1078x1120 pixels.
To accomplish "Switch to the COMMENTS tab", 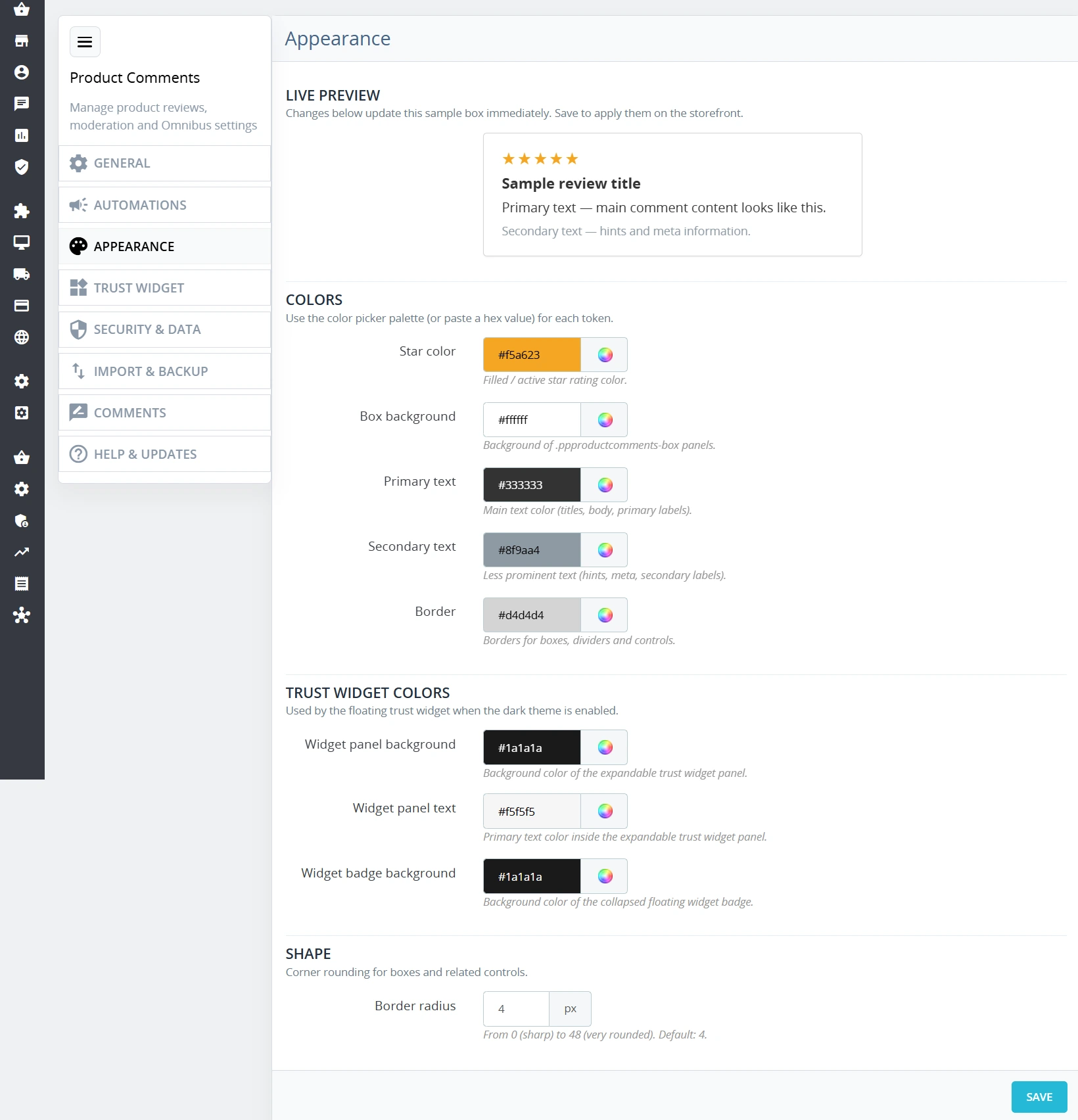I will [164, 413].
